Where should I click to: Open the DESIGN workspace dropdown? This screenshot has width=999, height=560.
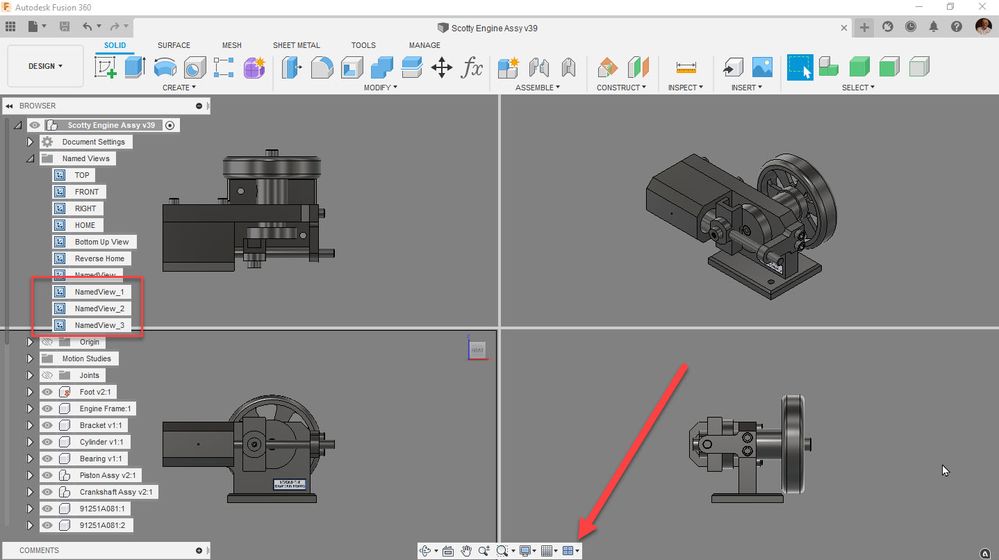pyautogui.click(x=45, y=66)
